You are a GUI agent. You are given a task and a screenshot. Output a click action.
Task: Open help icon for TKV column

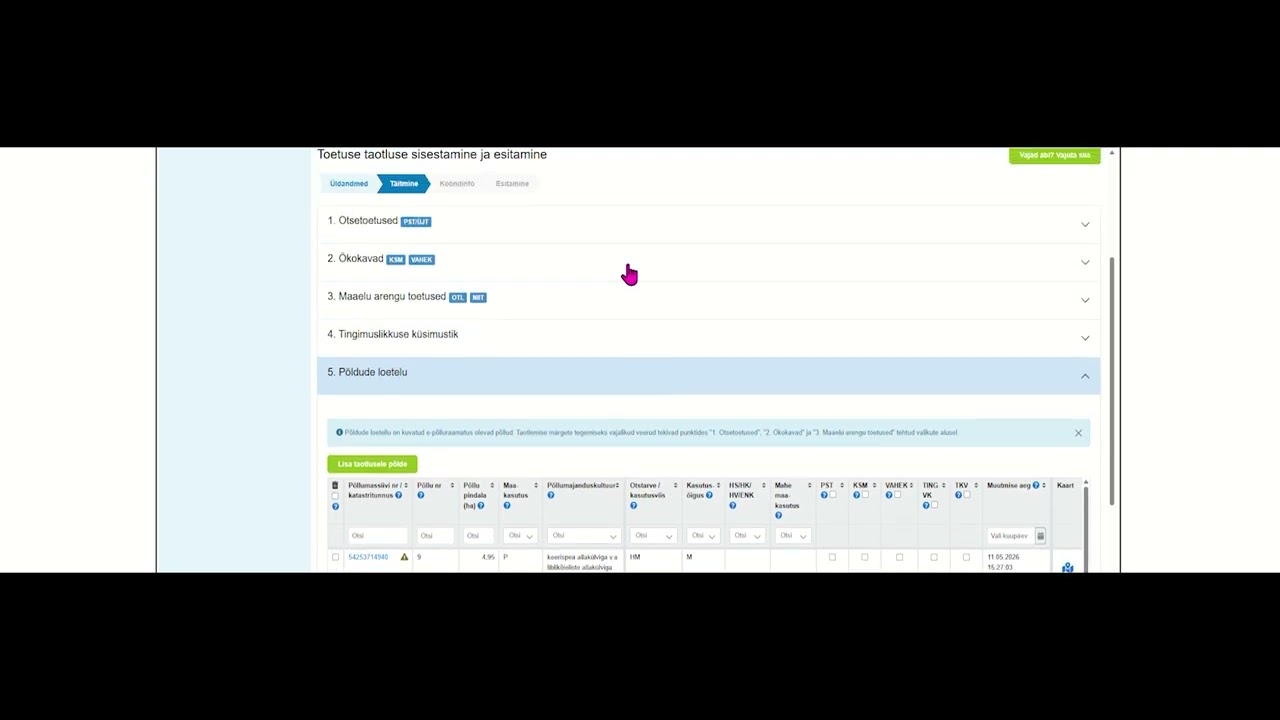click(958, 495)
